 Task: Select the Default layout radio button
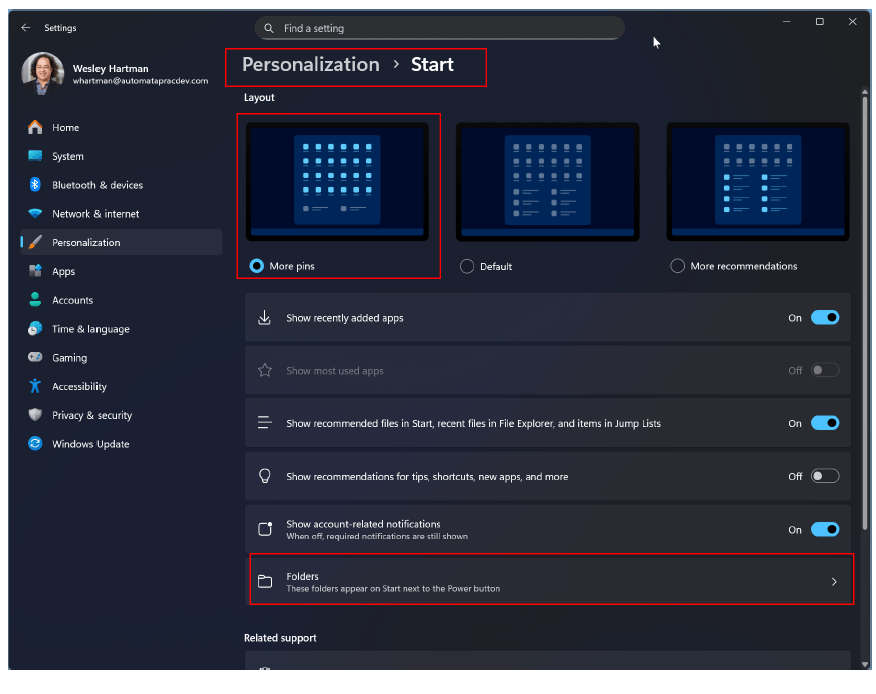(467, 267)
